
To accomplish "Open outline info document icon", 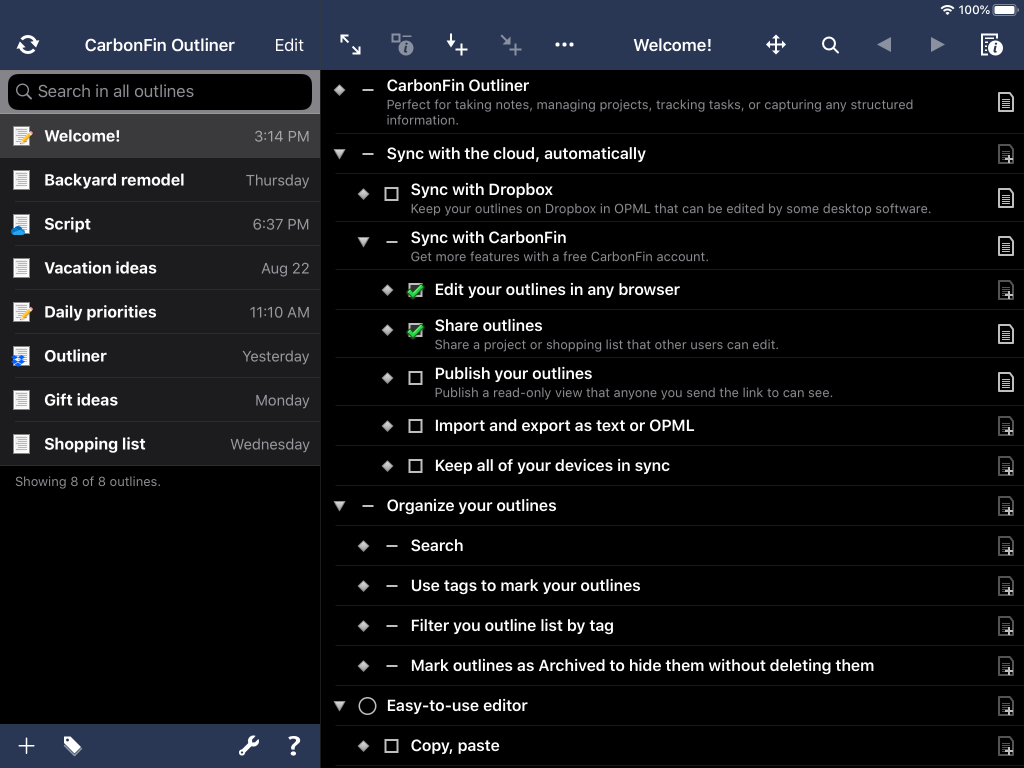I will pyautogui.click(x=991, y=44).
